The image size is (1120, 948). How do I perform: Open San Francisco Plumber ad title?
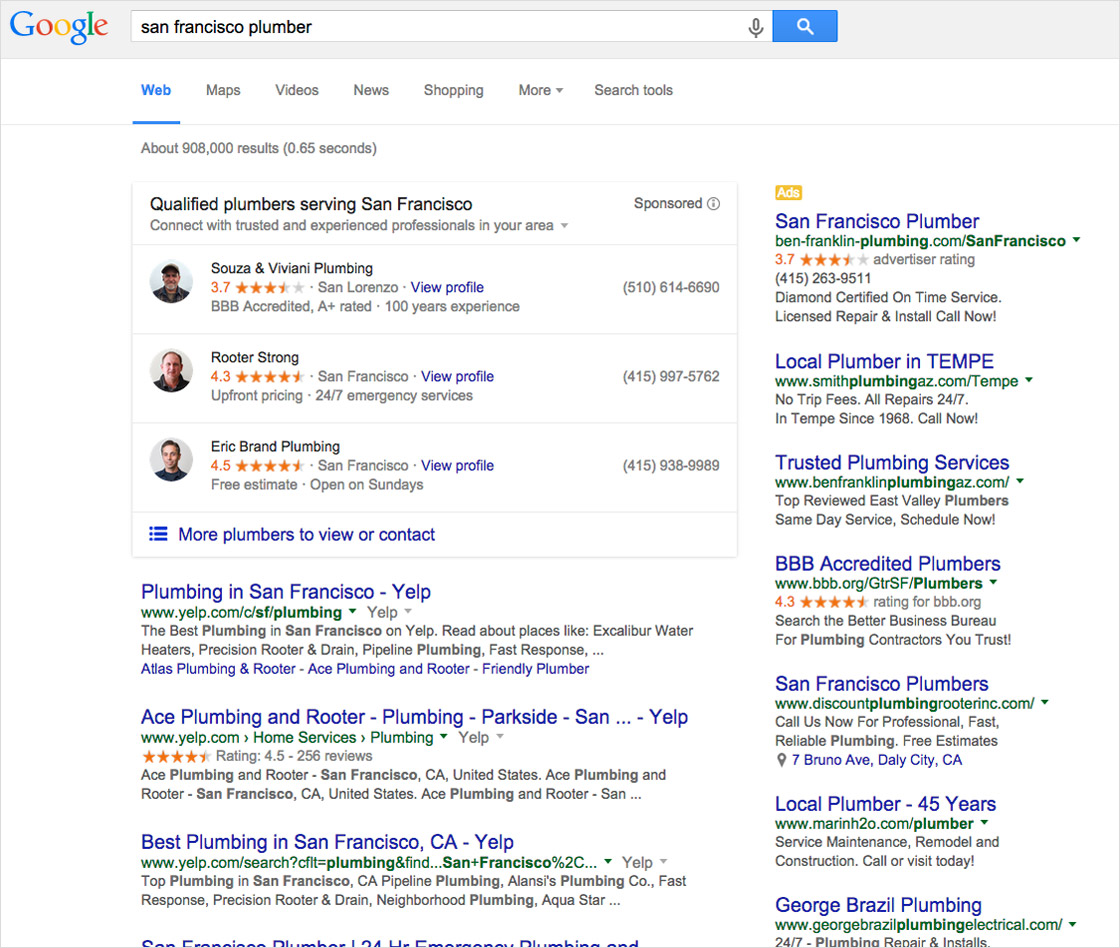pos(877,221)
